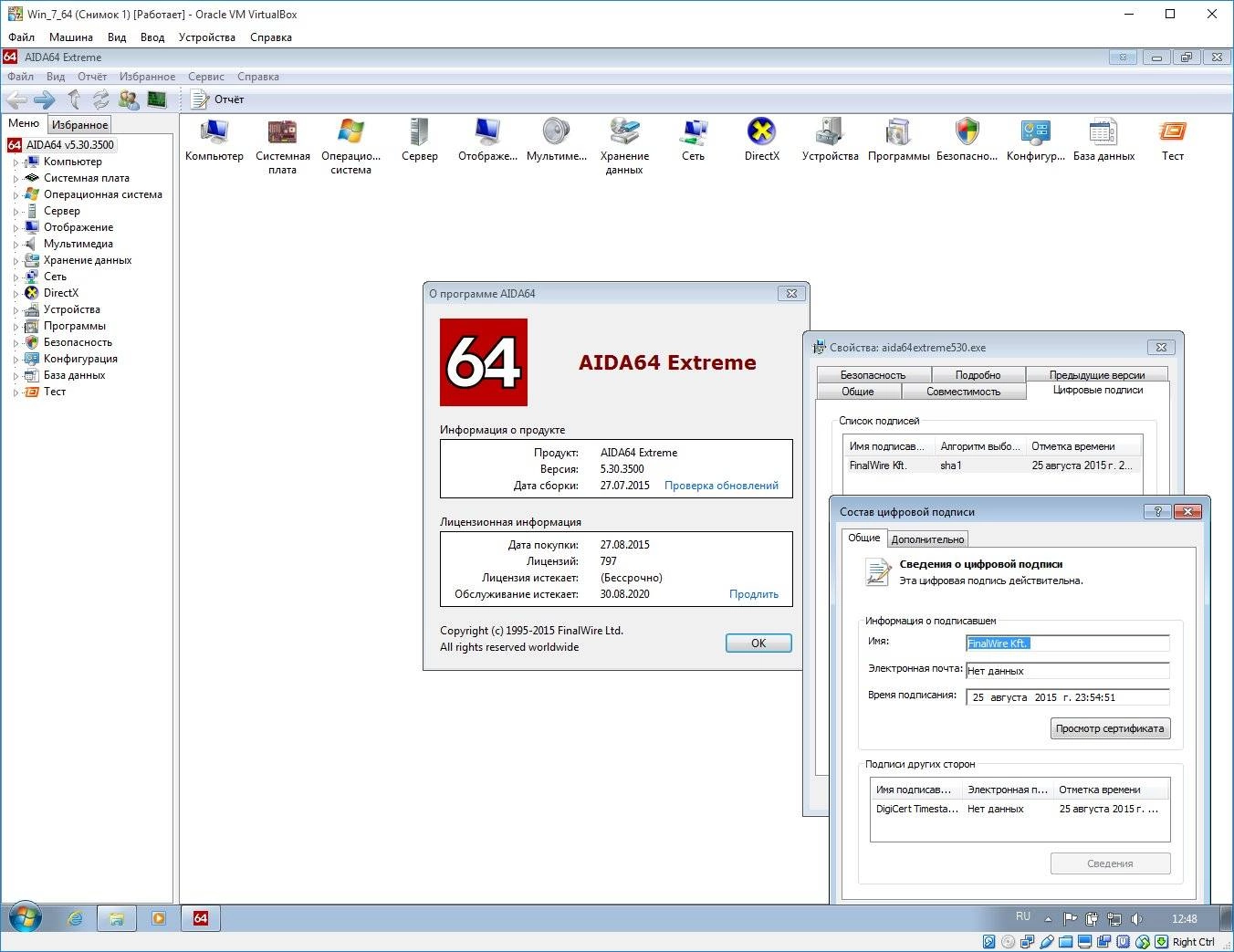1234x952 pixels.
Task: Open the AIDA64 Сервис menu
Action: pos(206,77)
